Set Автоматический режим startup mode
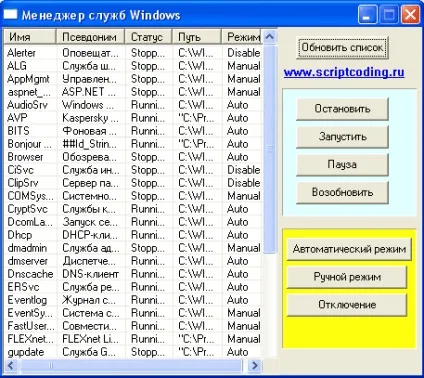Viewport: 424px width, 378px height. point(349,249)
